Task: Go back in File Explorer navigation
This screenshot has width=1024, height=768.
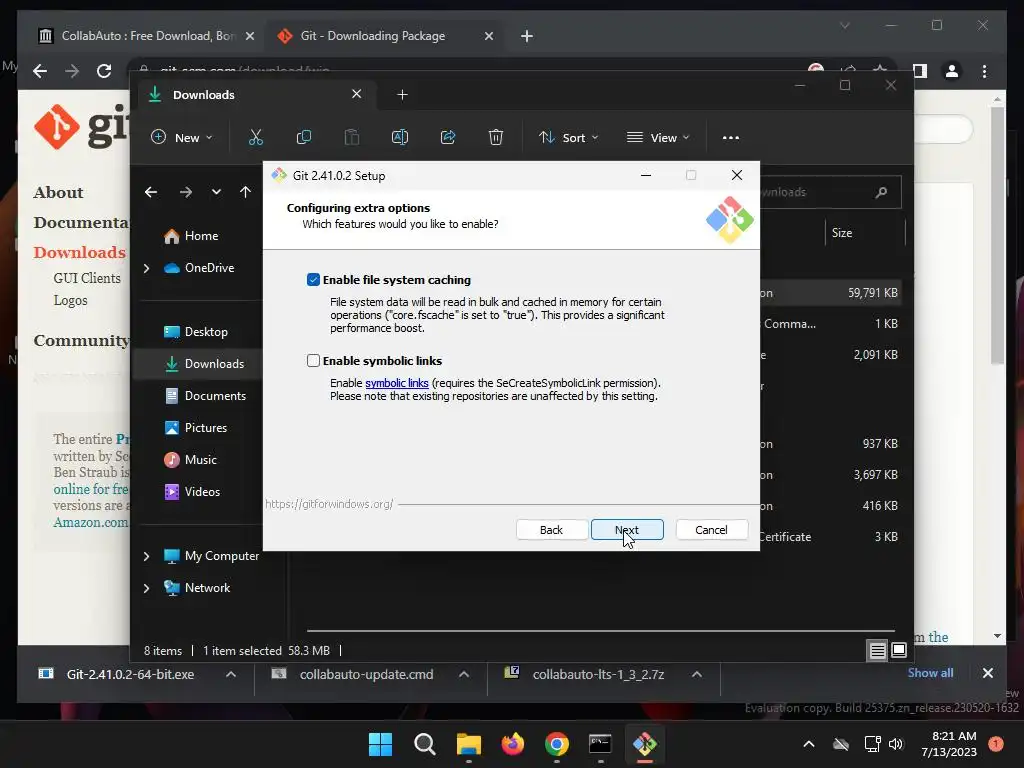Action: 151,192
